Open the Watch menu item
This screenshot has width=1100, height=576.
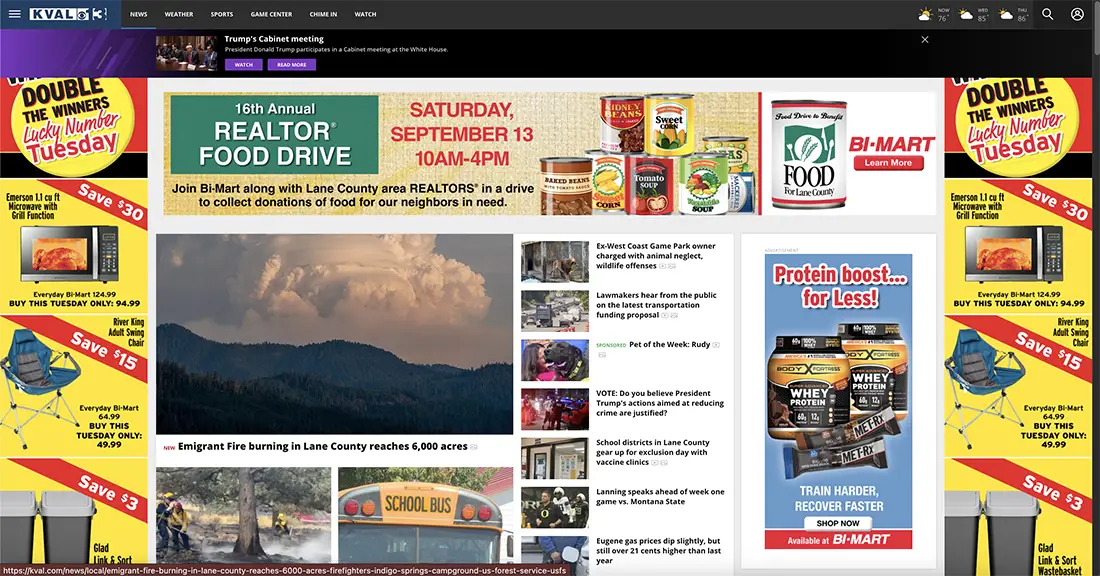coord(365,14)
